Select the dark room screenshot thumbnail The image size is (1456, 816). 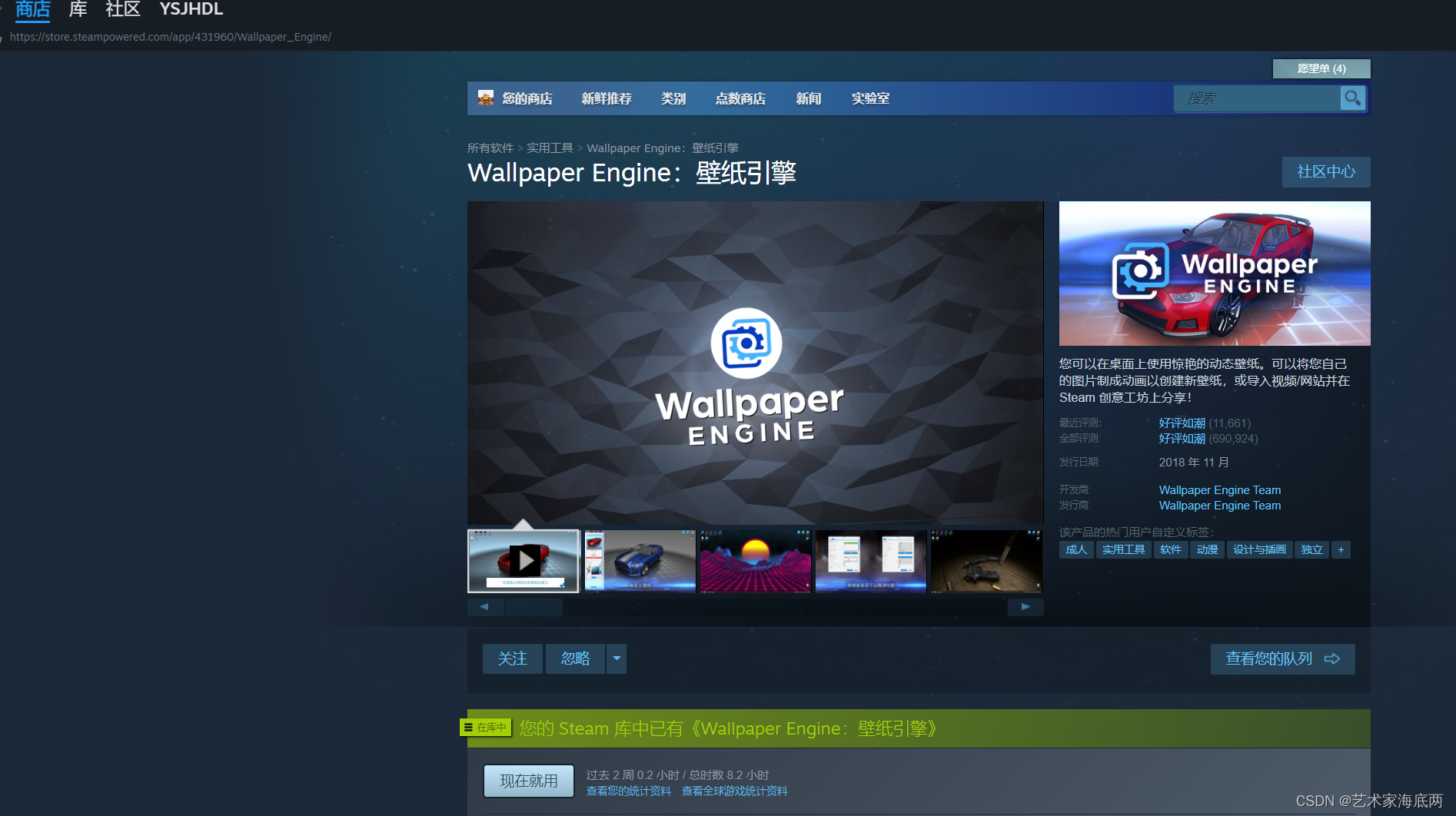[x=986, y=561]
